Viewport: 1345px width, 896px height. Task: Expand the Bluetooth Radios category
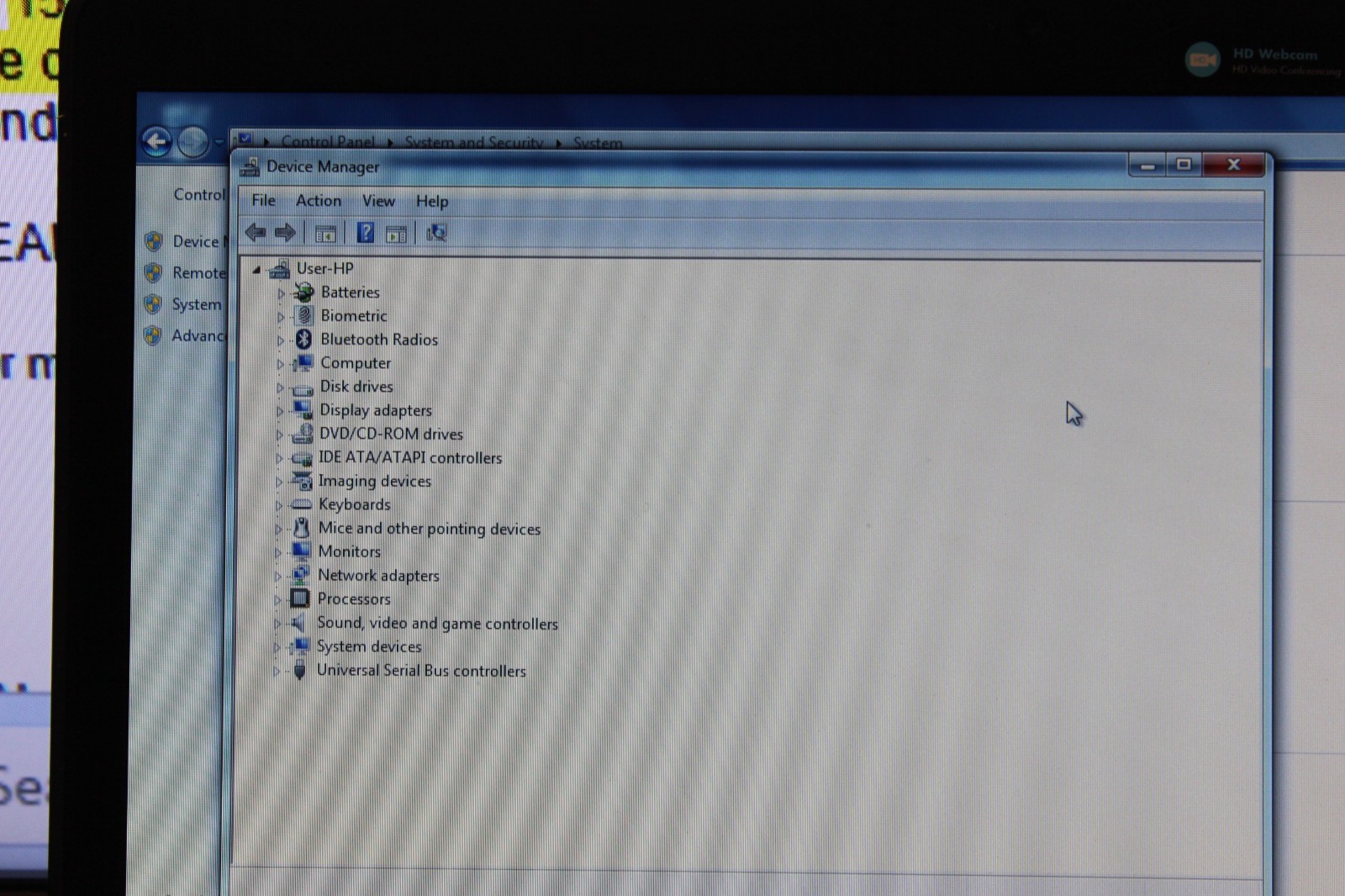point(281,340)
